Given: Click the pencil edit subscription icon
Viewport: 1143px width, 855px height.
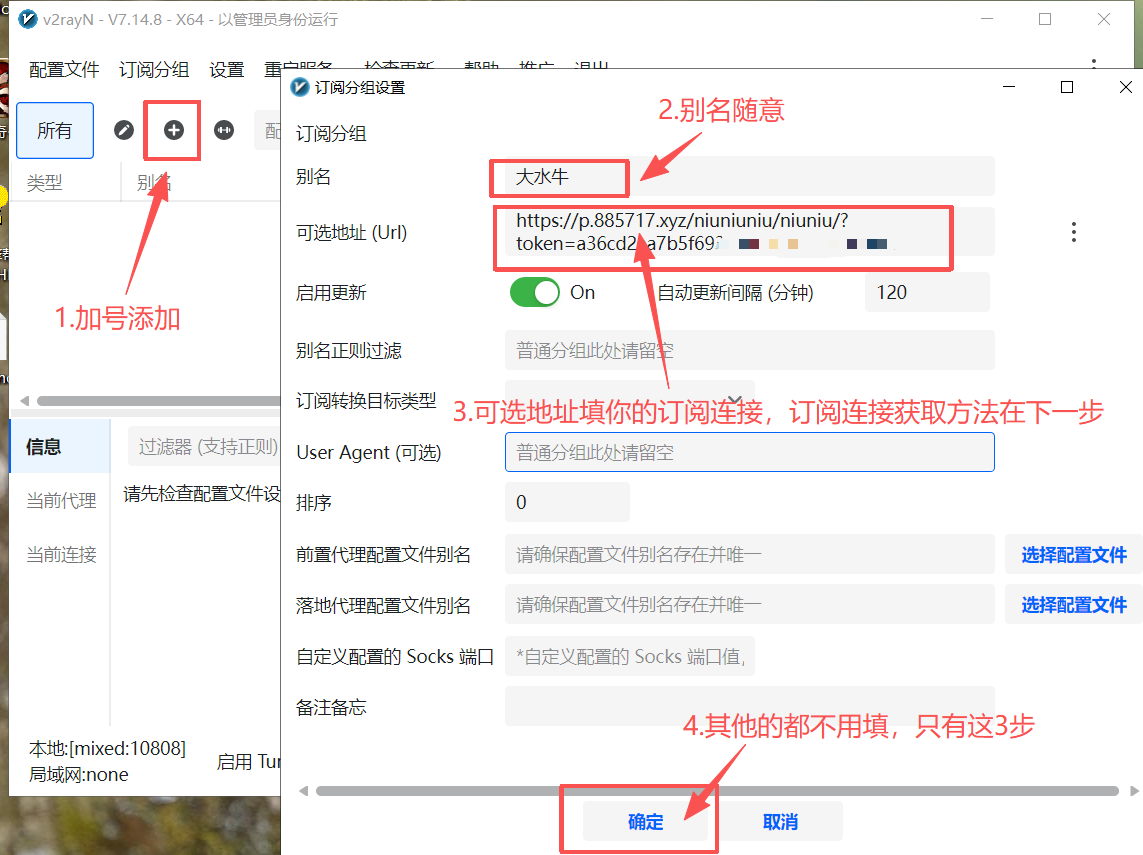Looking at the screenshot, I should click(x=124, y=130).
